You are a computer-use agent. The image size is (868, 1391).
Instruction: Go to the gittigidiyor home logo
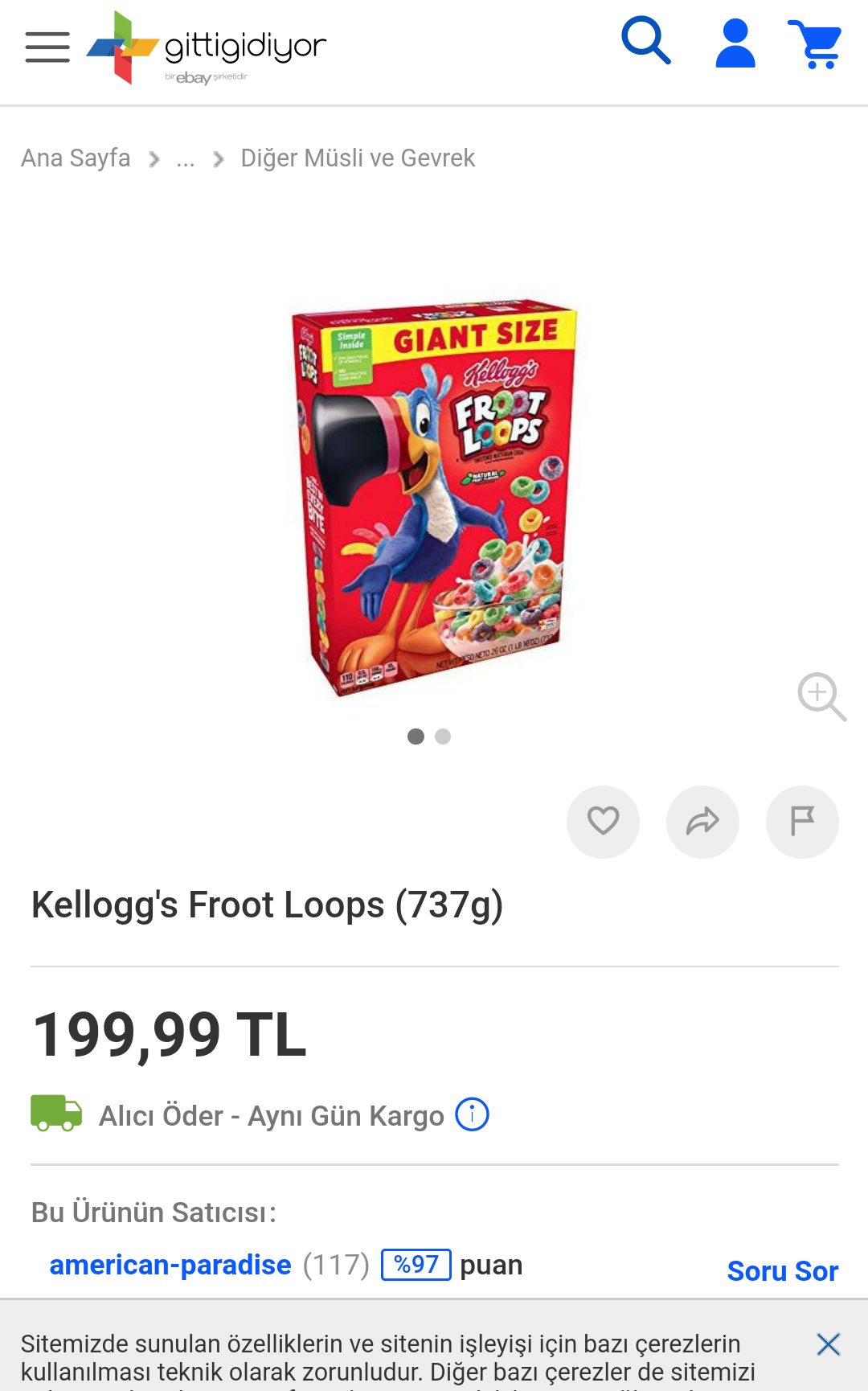(x=207, y=47)
